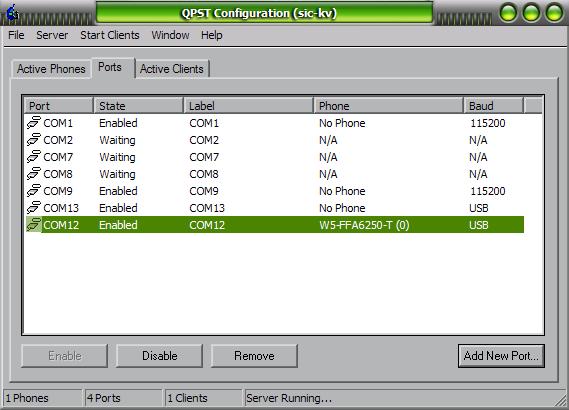Sort the list by the Baud column header
Viewport: 569px width, 410px height.
(x=493, y=106)
